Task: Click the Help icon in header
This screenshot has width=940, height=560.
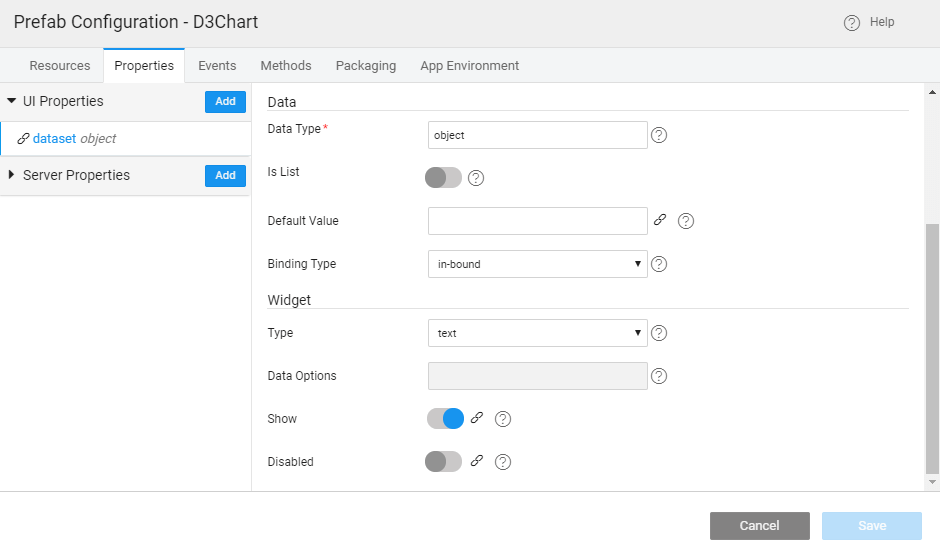Action: [852, 23]
